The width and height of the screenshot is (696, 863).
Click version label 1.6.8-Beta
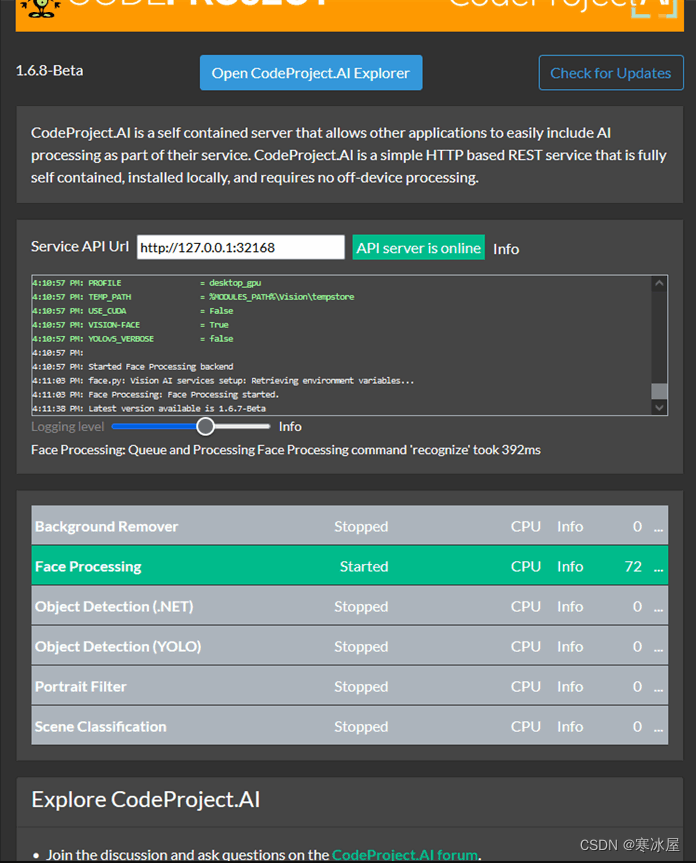50,70
